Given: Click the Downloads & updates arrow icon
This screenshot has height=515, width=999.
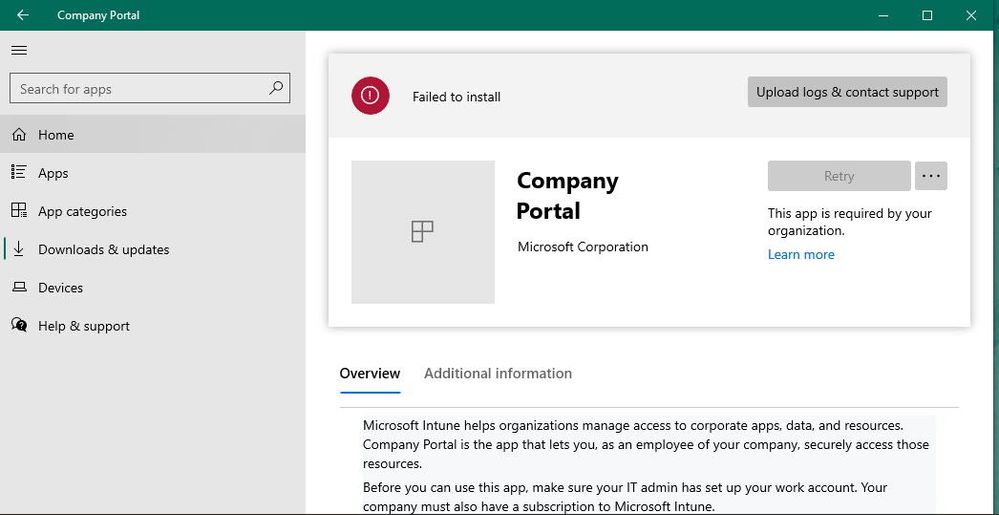Looking at the screenshot, I should 19,249.
